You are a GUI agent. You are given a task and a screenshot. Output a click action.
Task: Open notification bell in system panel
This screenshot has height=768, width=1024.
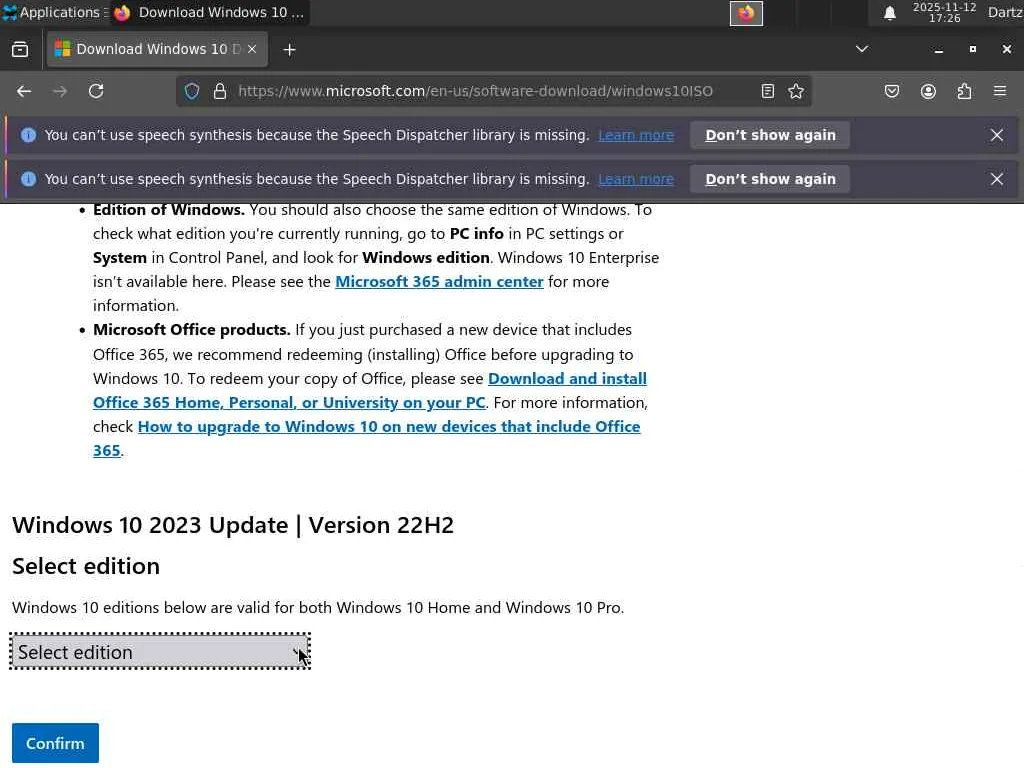(x=889, y=13)
